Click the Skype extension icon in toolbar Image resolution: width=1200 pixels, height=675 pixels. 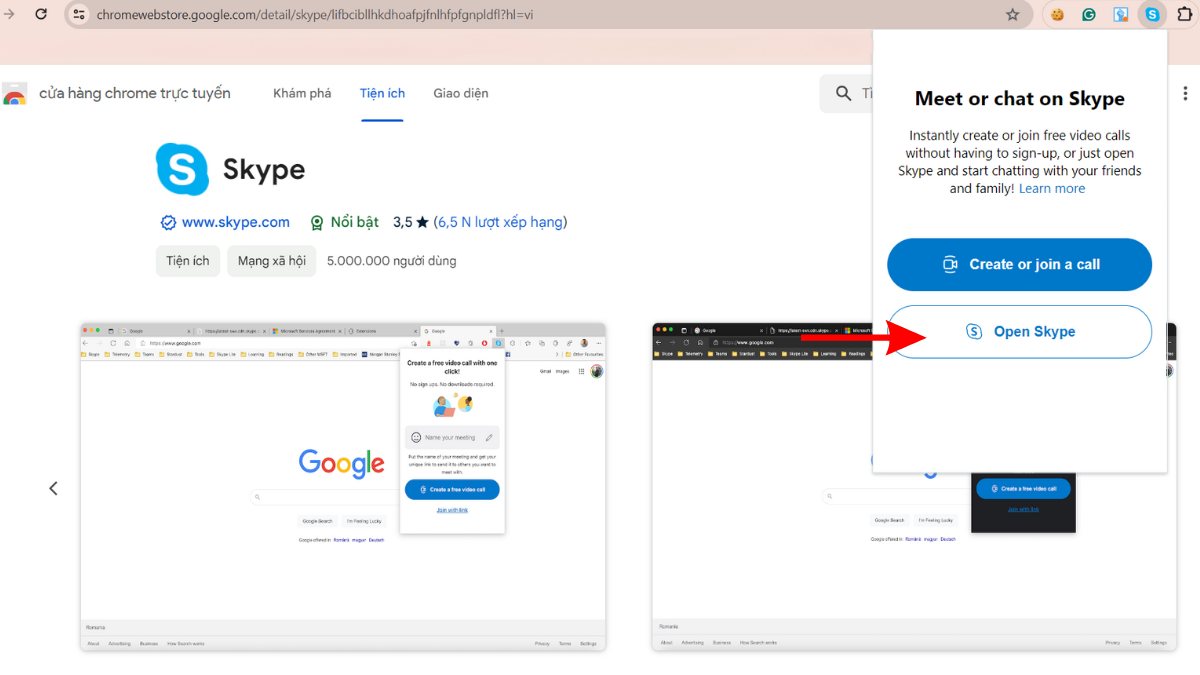(x=1152, y=14)
